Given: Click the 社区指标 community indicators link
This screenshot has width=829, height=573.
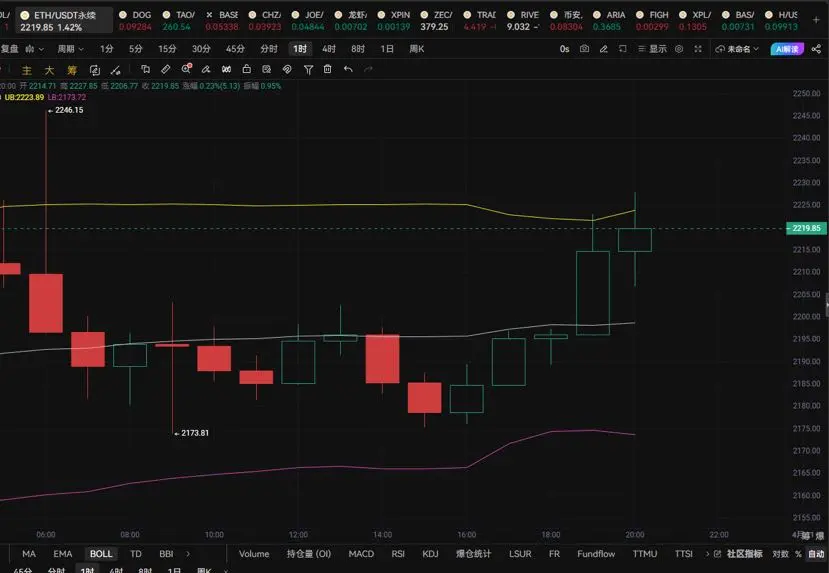Looking at the screenshot, I should pyautogui.click(x=744, y=553).
